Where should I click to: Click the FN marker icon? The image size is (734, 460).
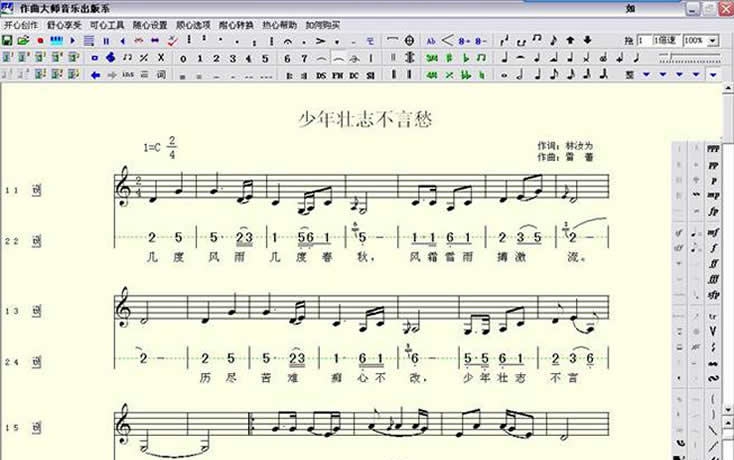point(338,75)
